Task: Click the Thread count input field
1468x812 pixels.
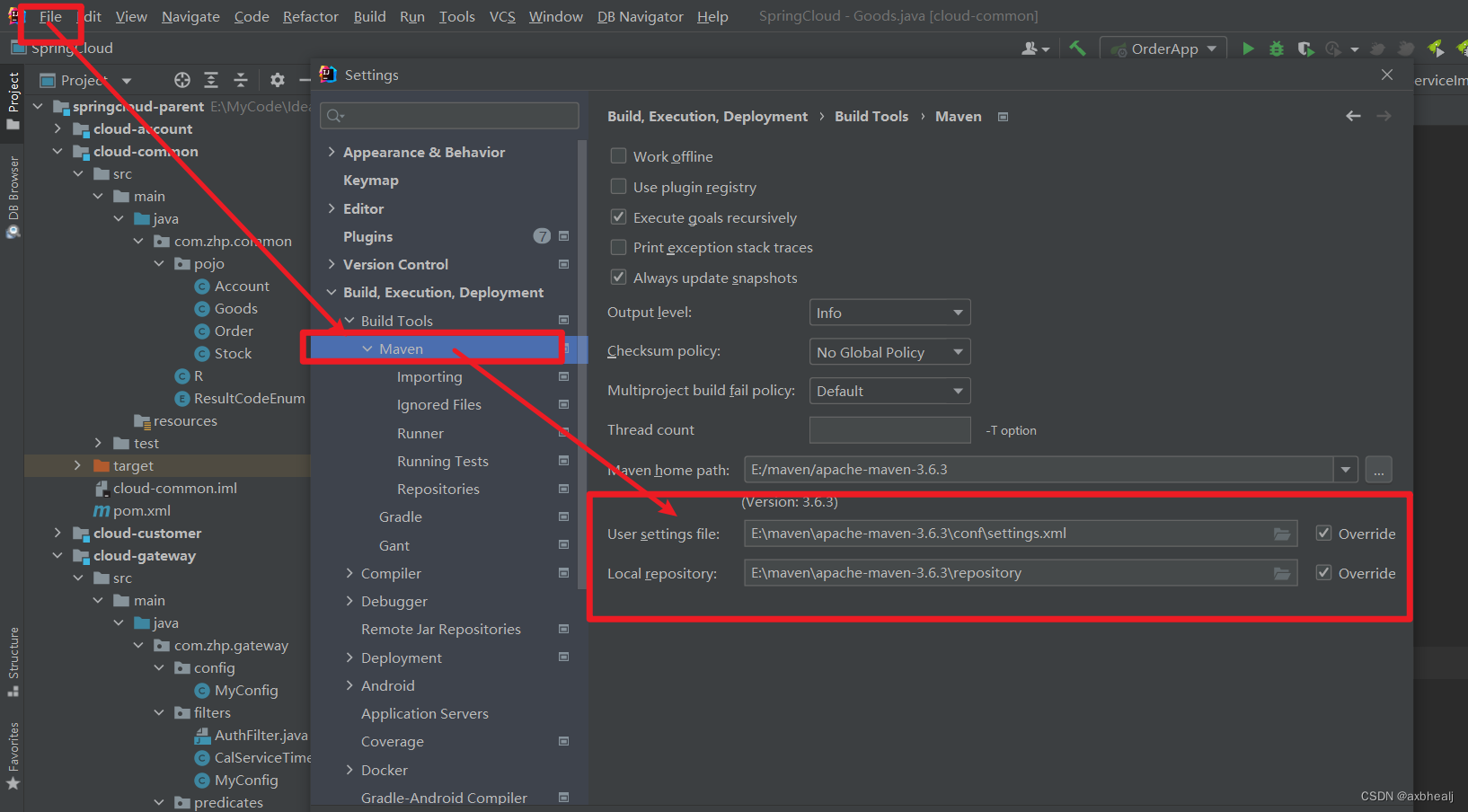Action: (x=889, y=430)
